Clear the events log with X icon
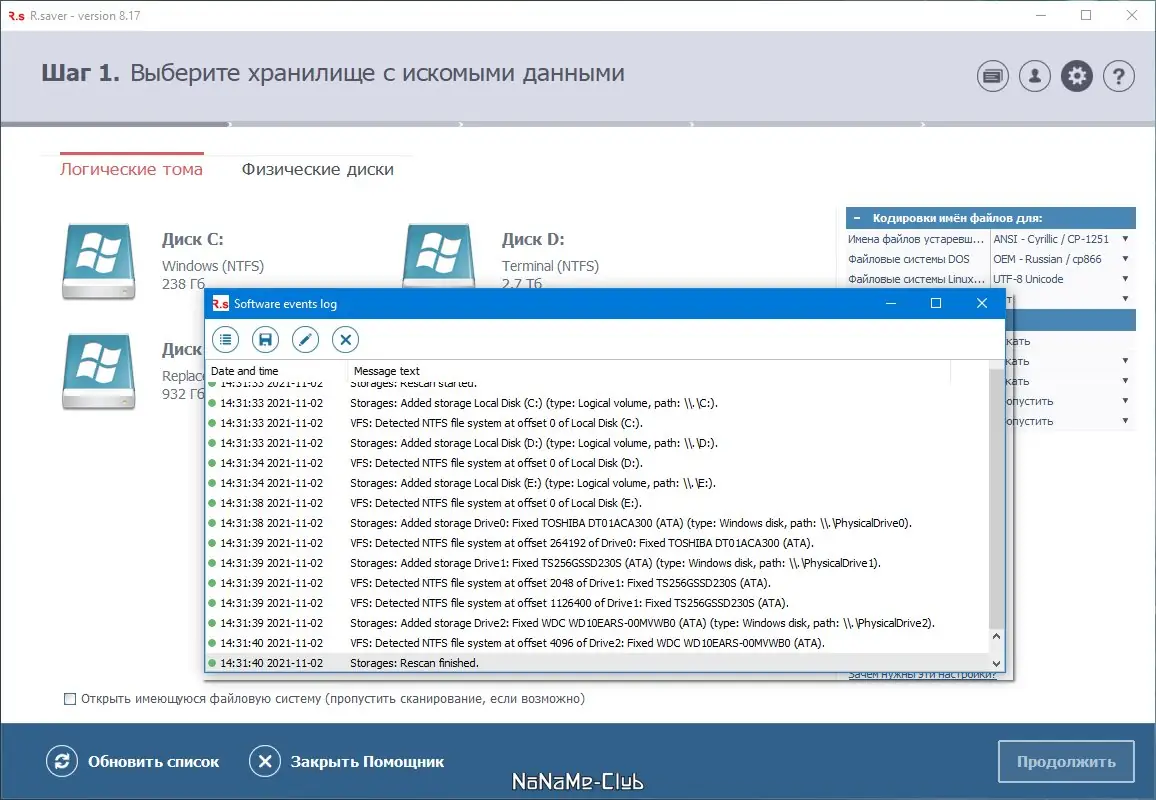Viewport: 1156px width, 800px height. point(345,339)
